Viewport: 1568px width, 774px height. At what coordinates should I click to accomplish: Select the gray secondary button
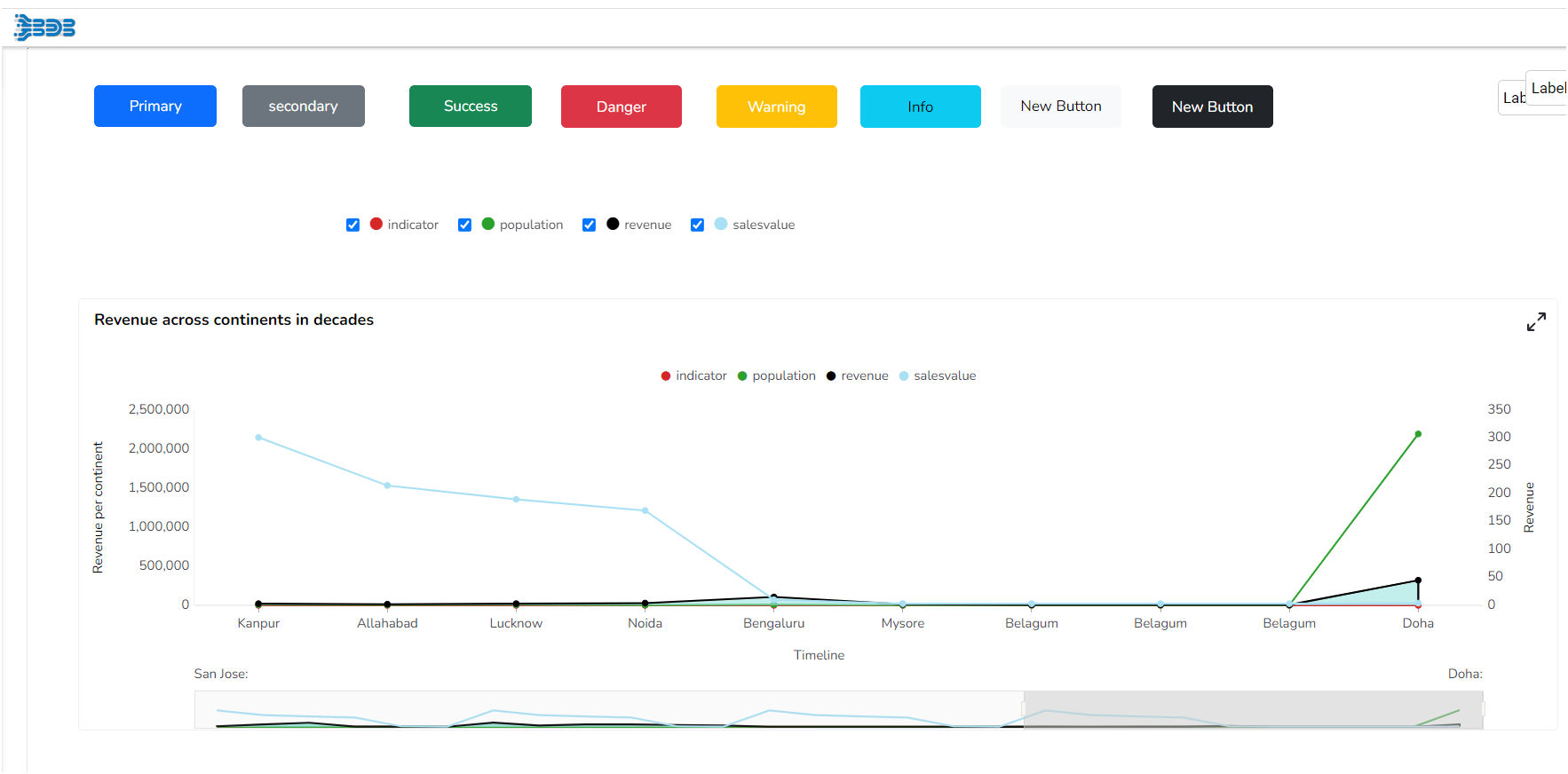point(304,107)
